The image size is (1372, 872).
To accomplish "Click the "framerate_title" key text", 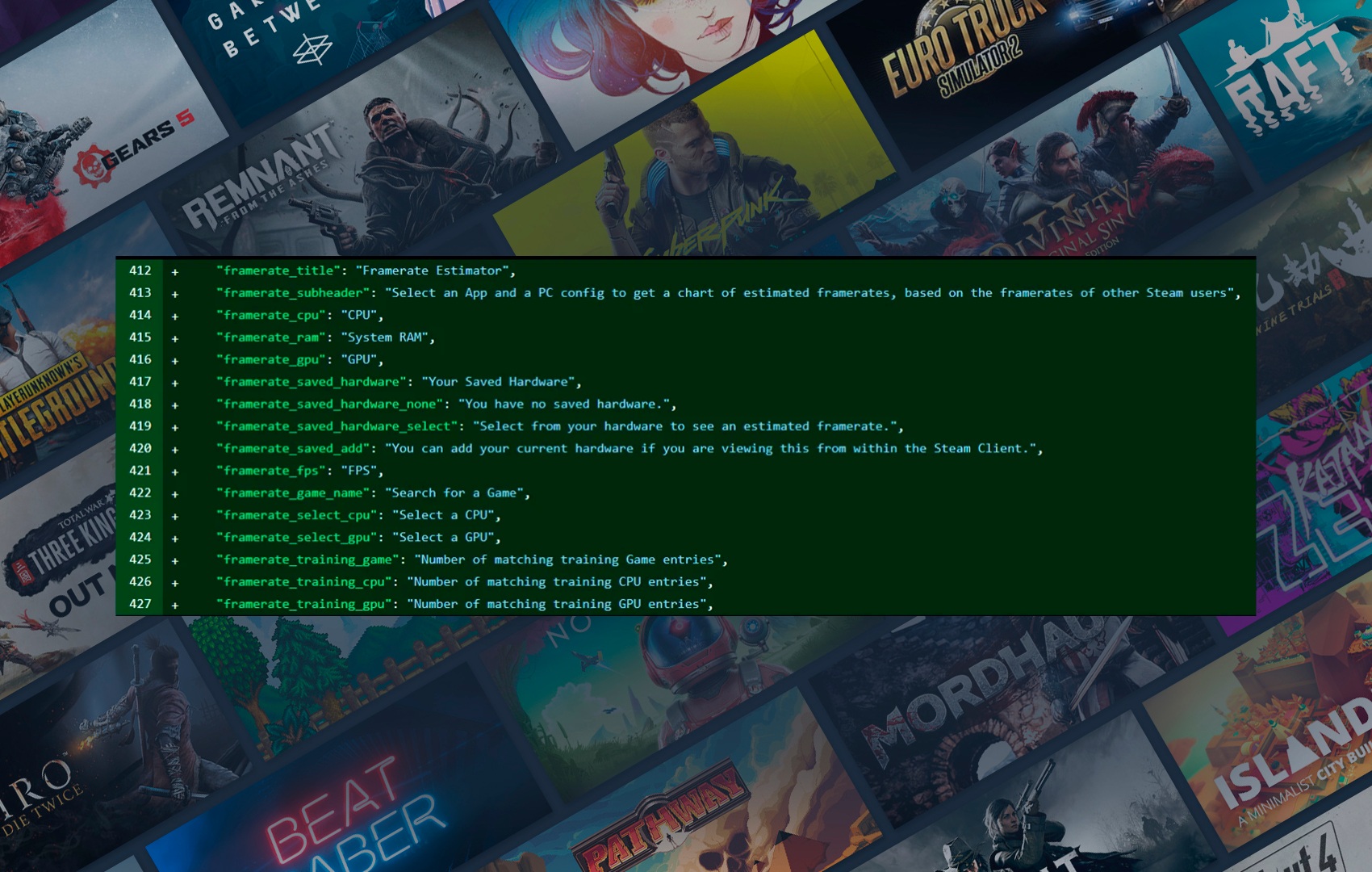I will tap(278, 270).
